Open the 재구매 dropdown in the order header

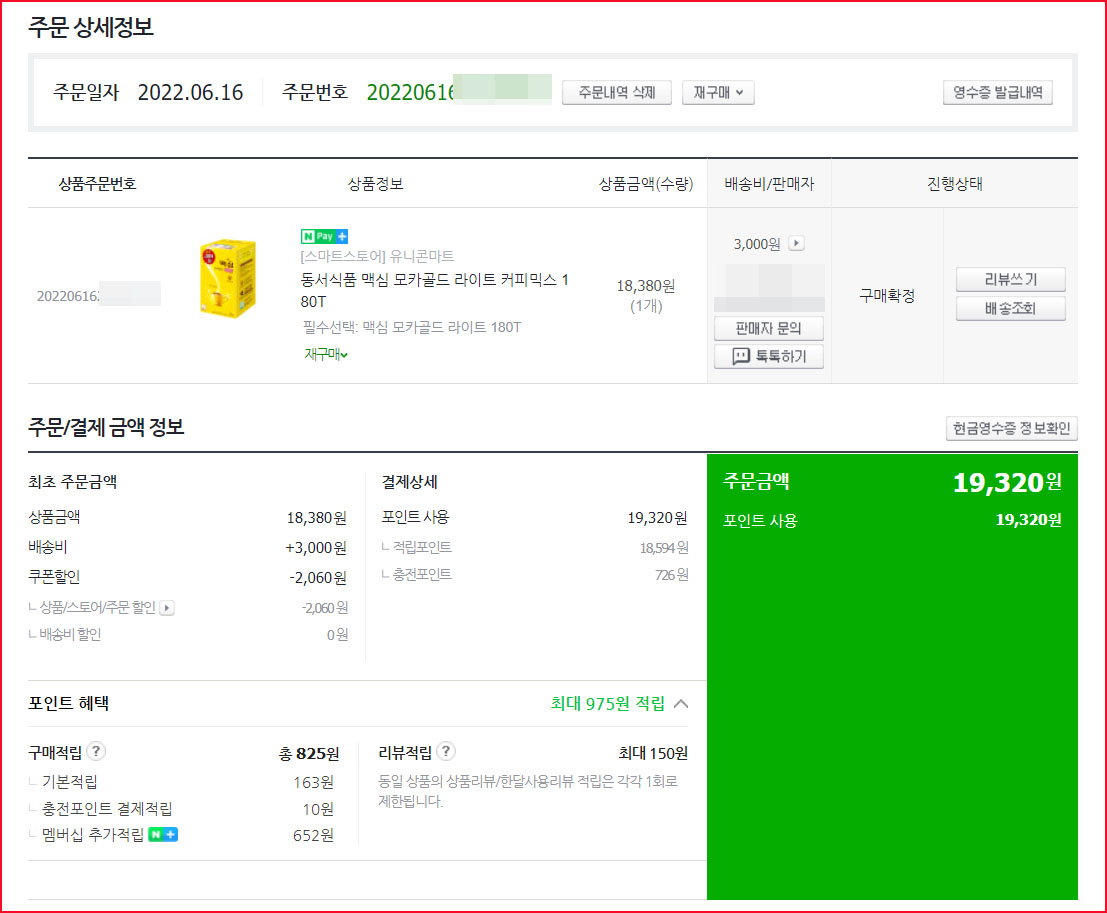point(718,93)
